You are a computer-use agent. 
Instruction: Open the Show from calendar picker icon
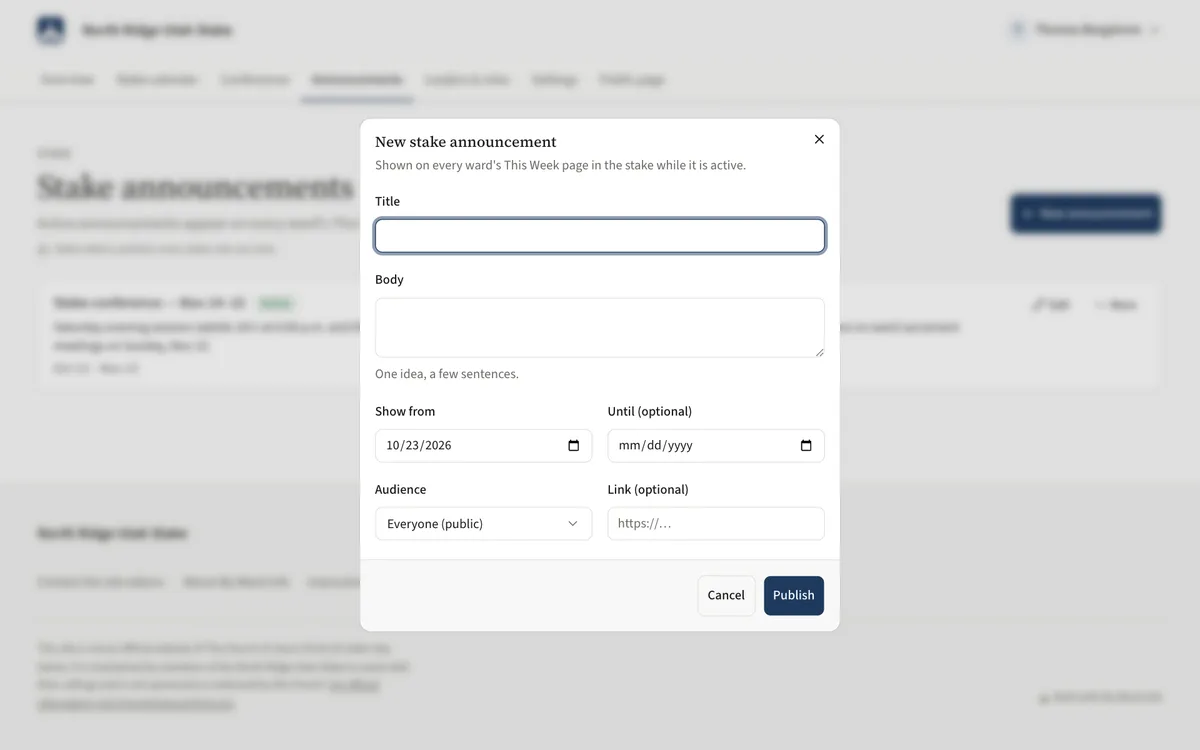click(574, 446)
